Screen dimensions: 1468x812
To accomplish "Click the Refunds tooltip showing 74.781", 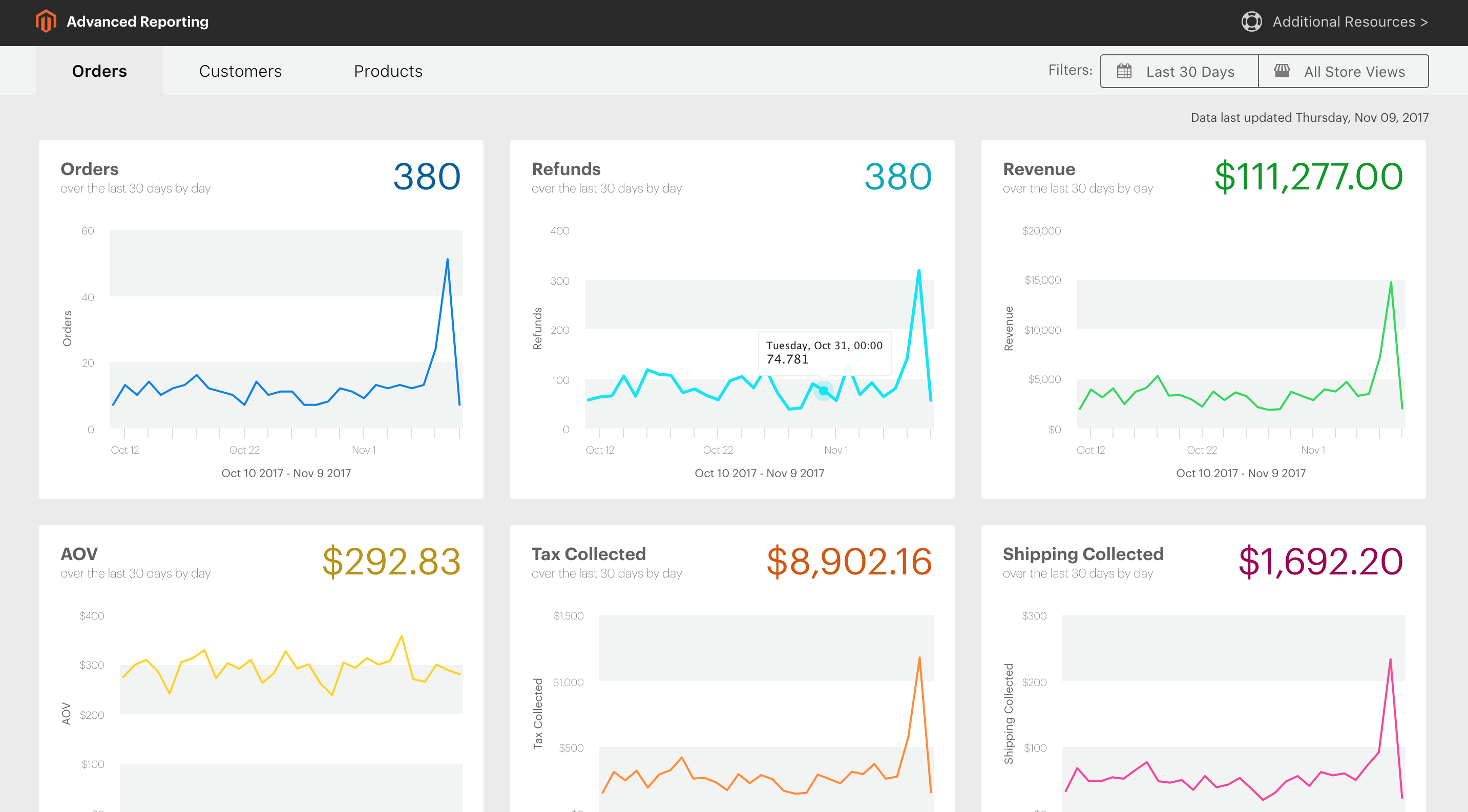I will pyautogui.click(x=824, y=352).
